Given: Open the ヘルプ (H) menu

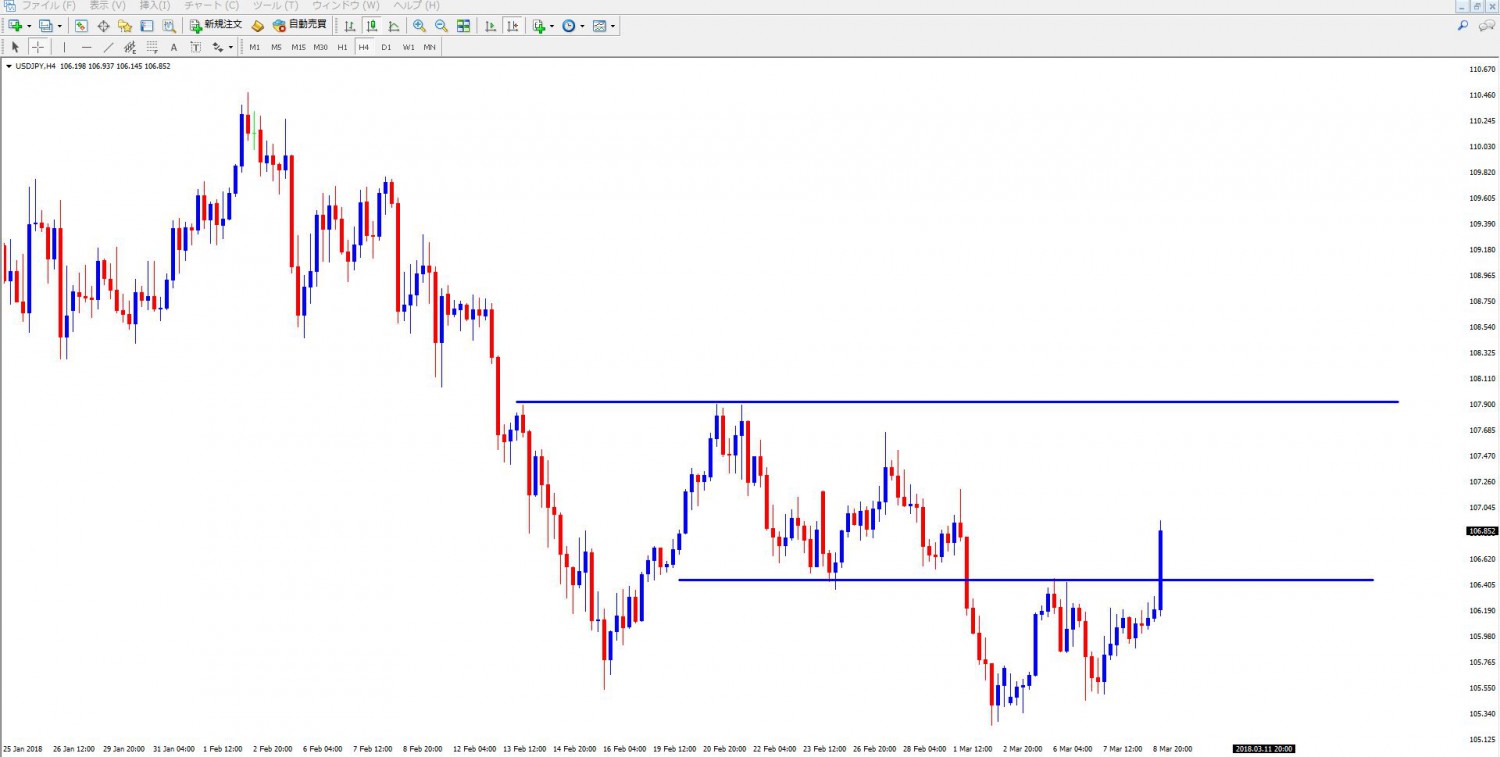Looking at the screenshot, I should point(416,6).
